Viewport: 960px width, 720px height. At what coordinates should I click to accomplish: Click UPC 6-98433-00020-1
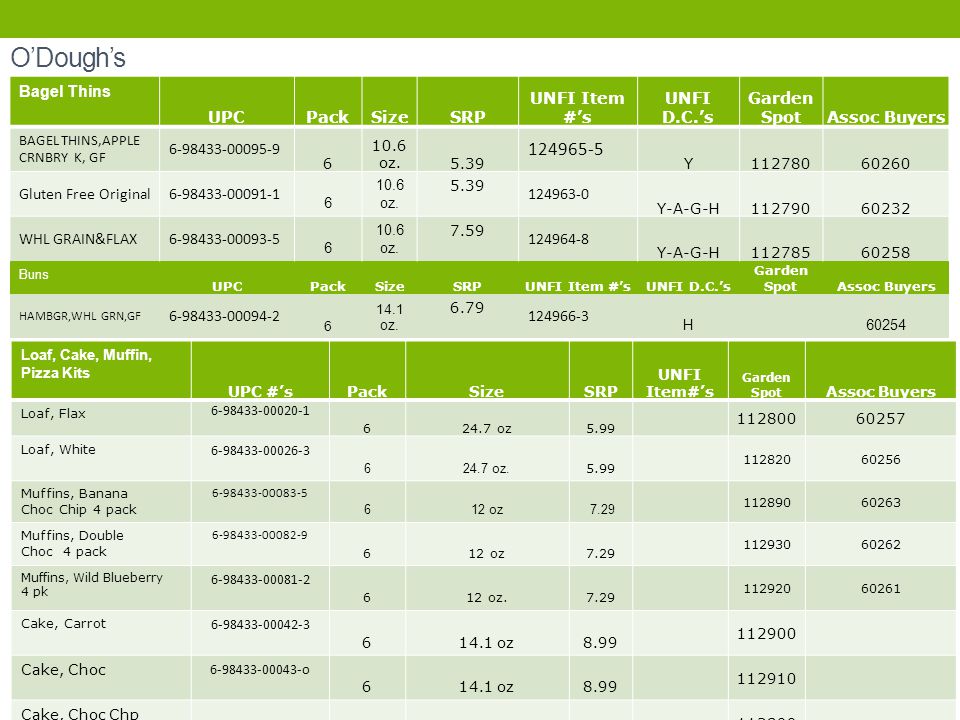coord(260,411)
